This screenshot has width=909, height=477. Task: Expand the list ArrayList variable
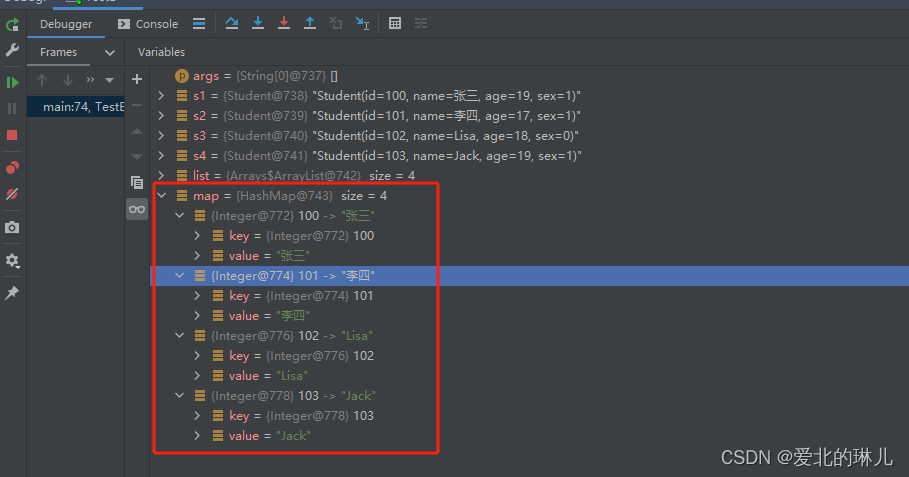point(162,175)
